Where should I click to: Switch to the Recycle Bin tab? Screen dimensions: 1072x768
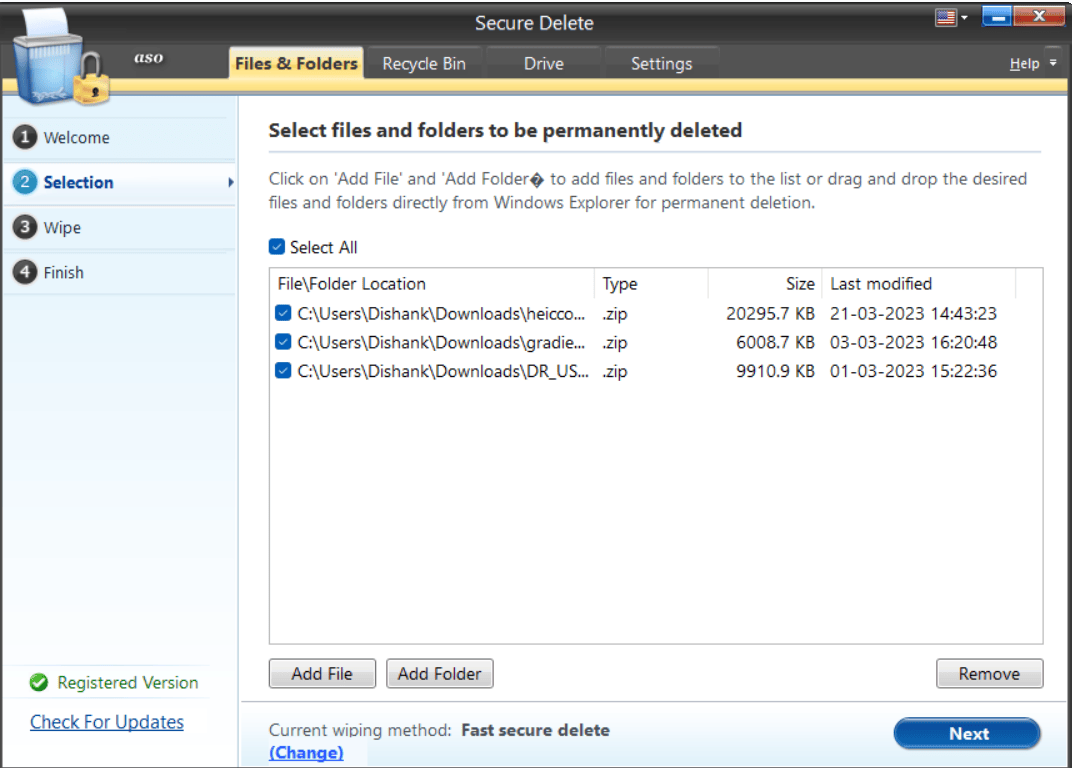[424, 62]
